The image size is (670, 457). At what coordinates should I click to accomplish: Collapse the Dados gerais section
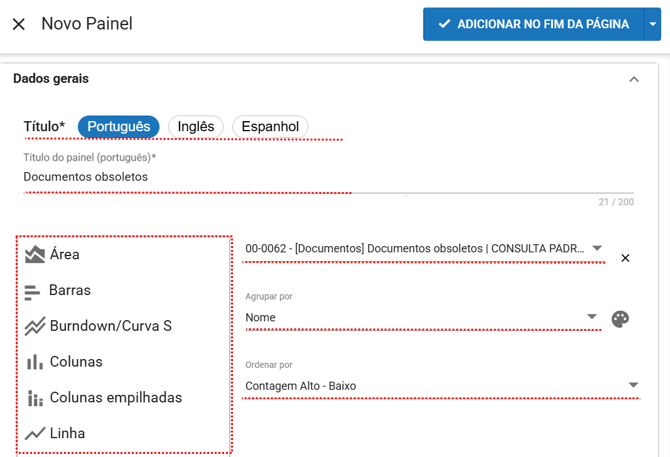click(633, 79)
